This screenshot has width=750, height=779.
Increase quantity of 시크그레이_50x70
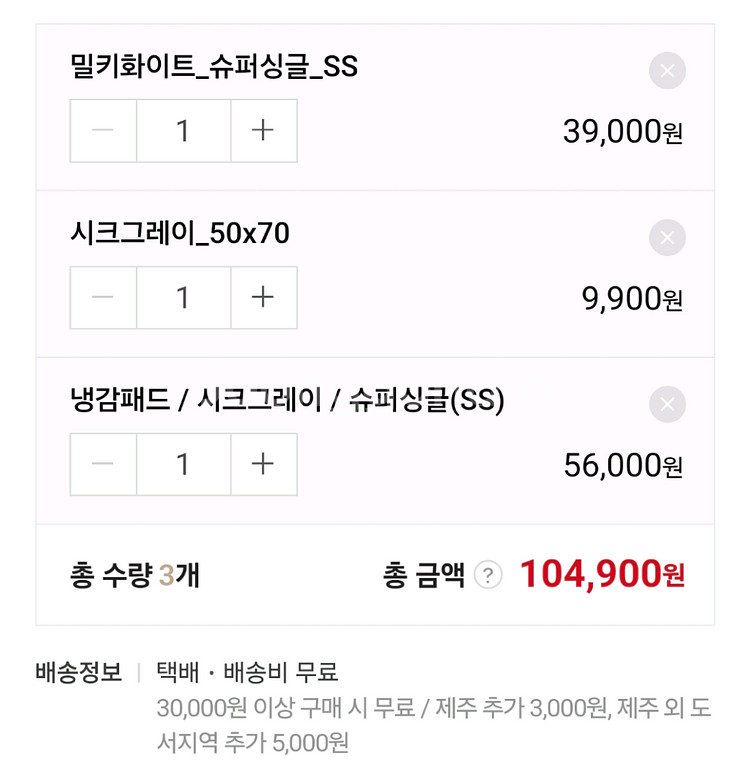[x=263, y=298]
